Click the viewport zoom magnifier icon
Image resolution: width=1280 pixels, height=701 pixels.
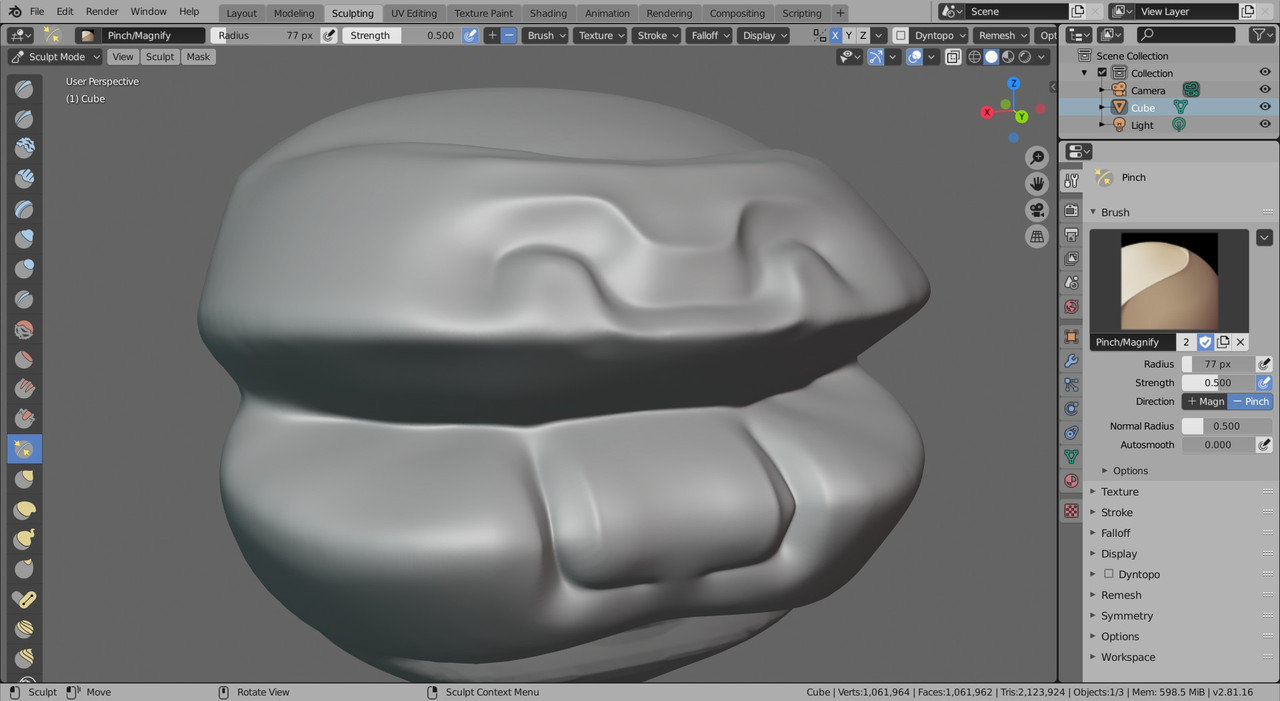[x=1037, y=158]
